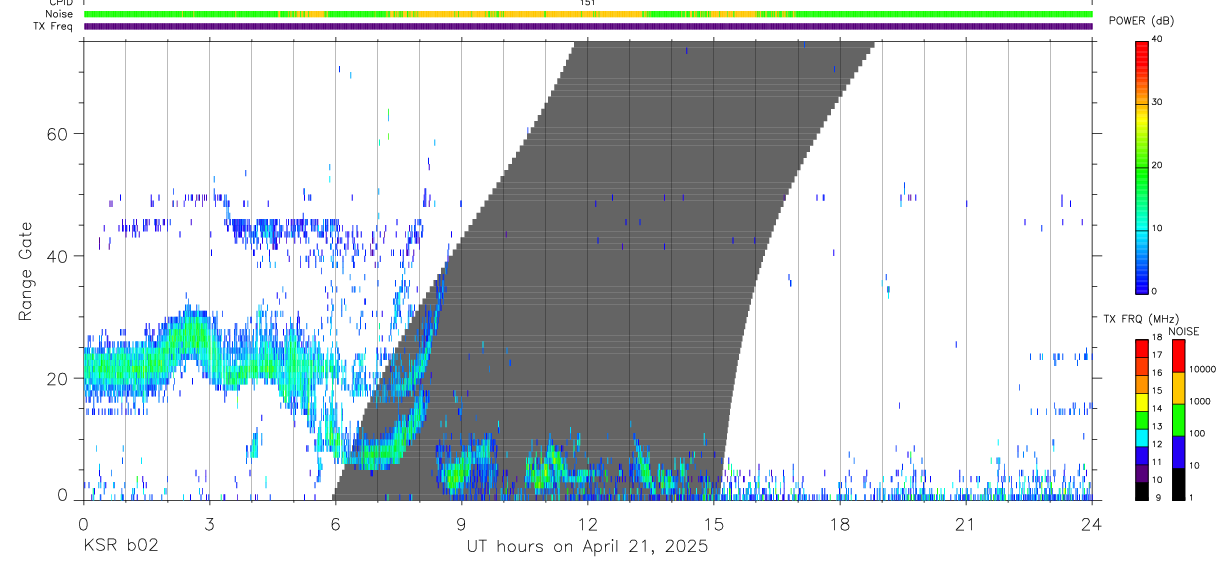Click the '15' hour tick on the time axis
Image resolution: width=1228 pixels, height=567 pixels.
pos(713,522)
